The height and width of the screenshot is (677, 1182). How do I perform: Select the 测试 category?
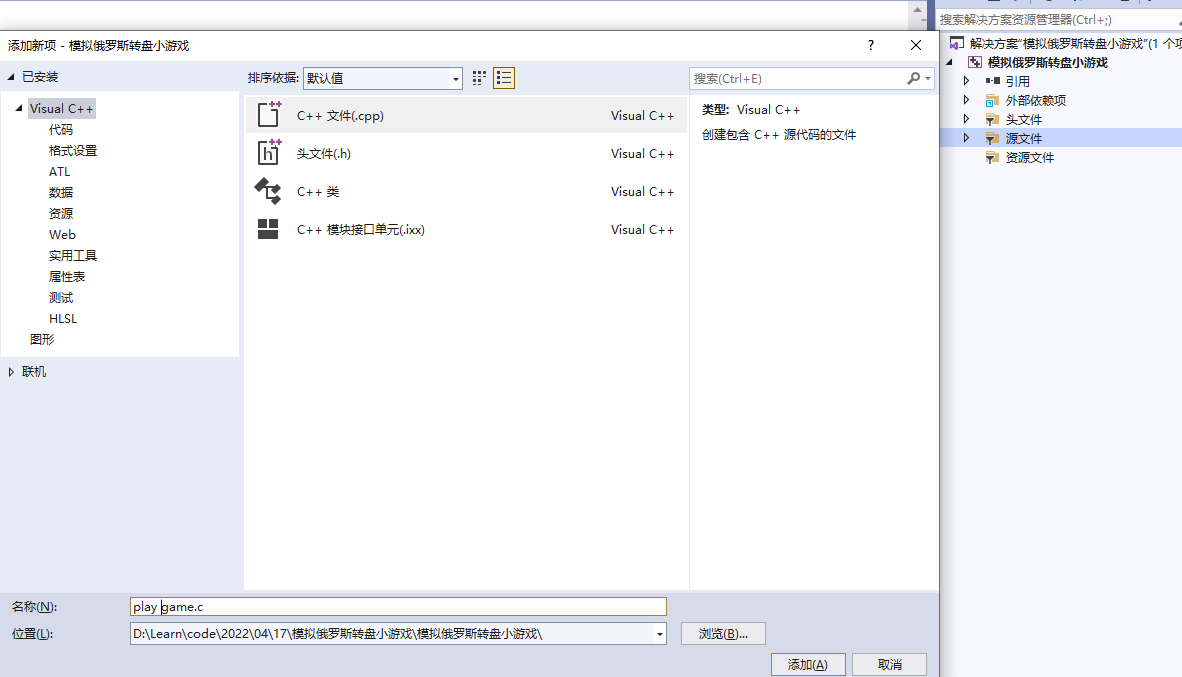click(x=61, y=298)
